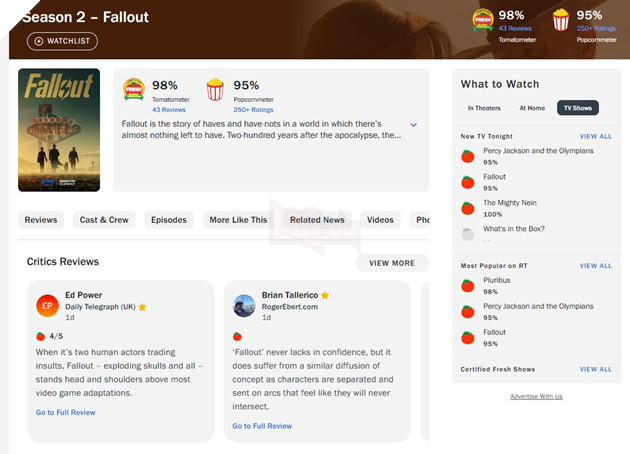Expand the Fallout synopsis with the chevron
This screenshot has height=454, width=630.
tap(413, 125)
